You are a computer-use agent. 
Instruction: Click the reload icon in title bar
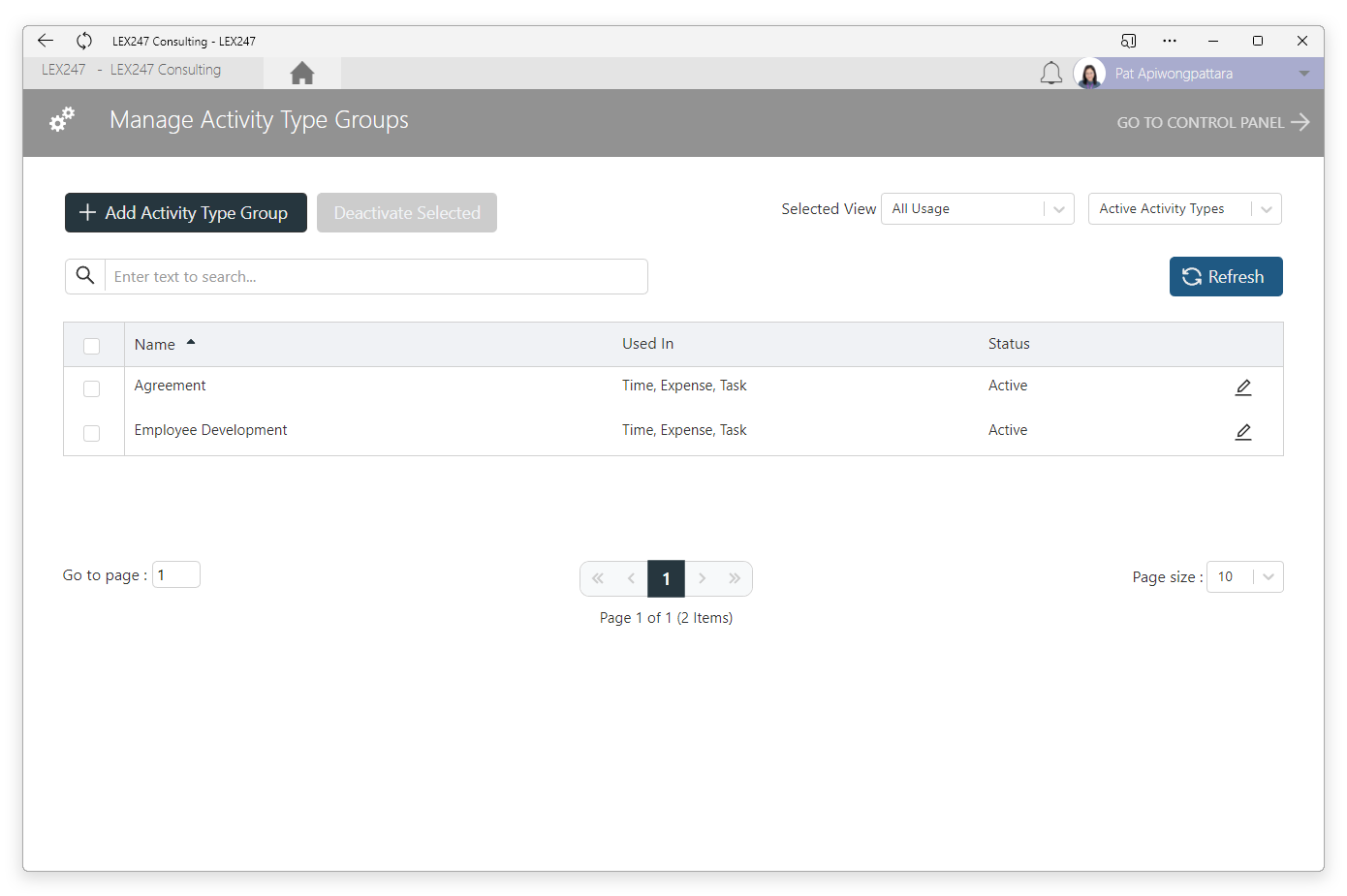click(x=84, y=41)
